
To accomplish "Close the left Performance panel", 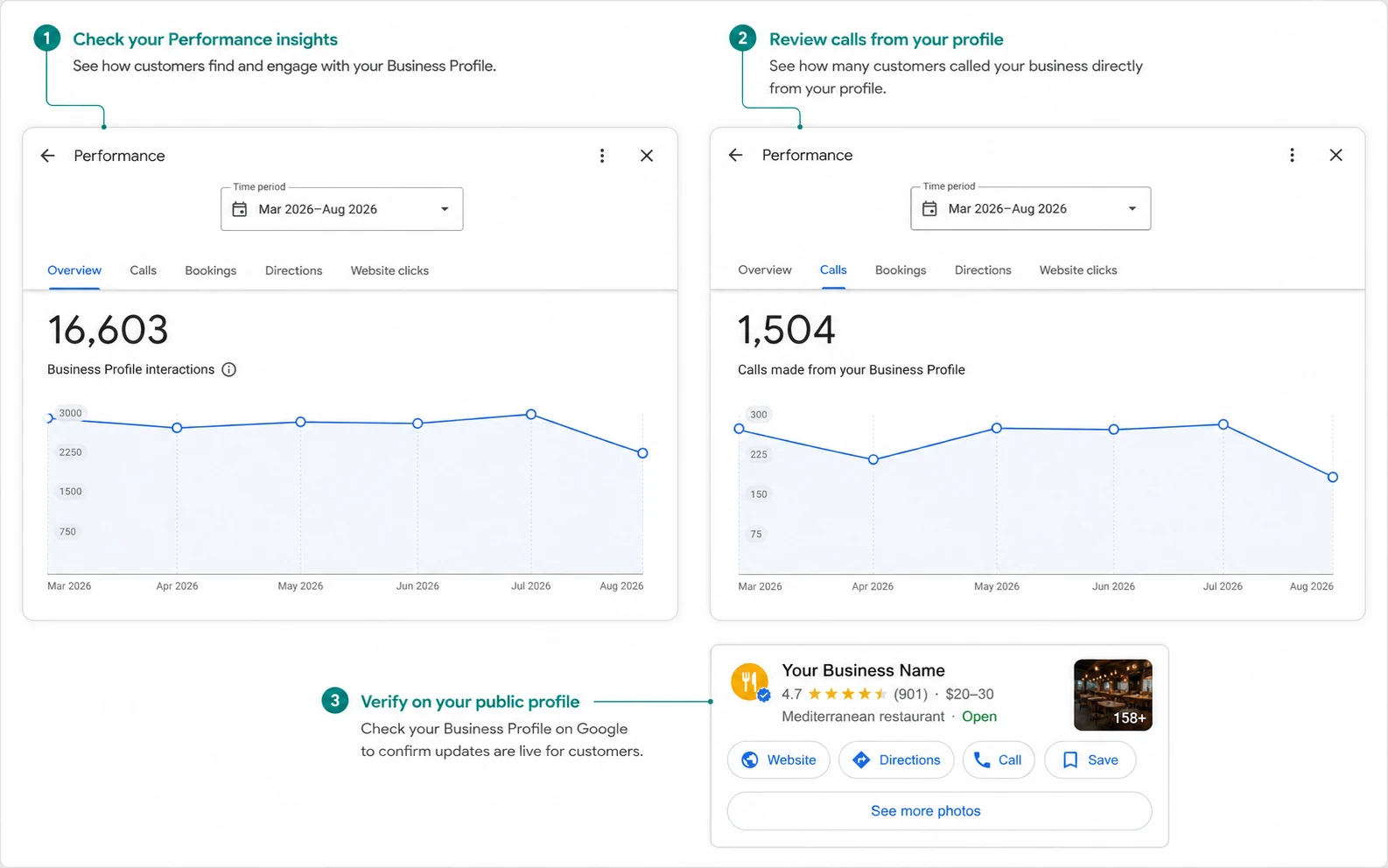I will click(x=647, y=156).
